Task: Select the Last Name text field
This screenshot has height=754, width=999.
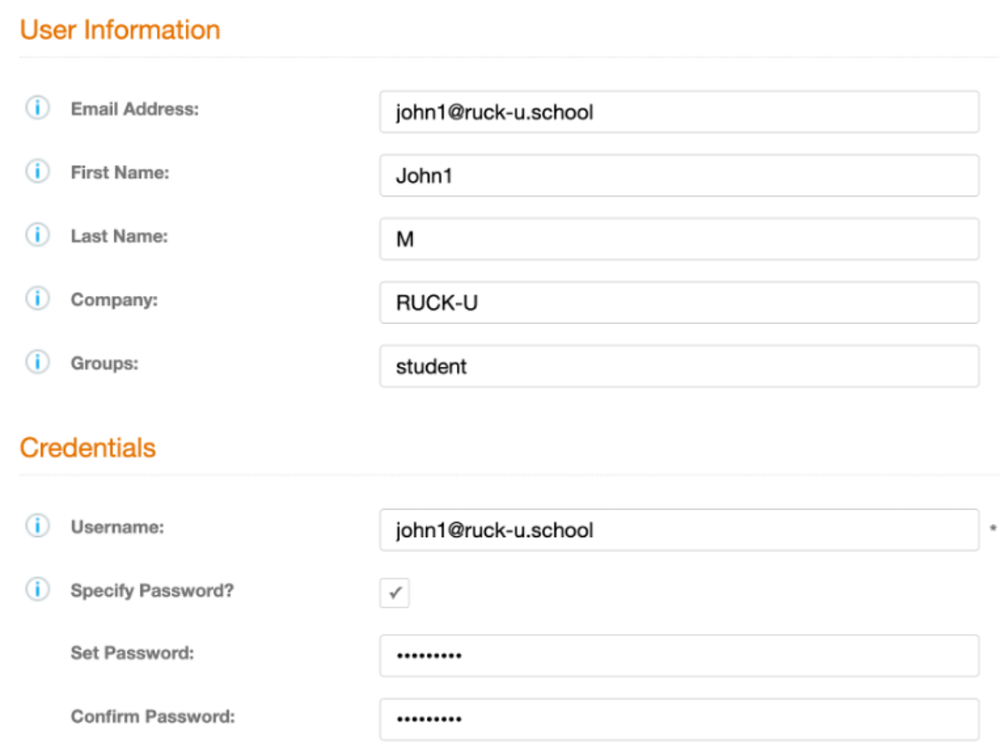Action: pyautogui.click(x=678, y=240)
